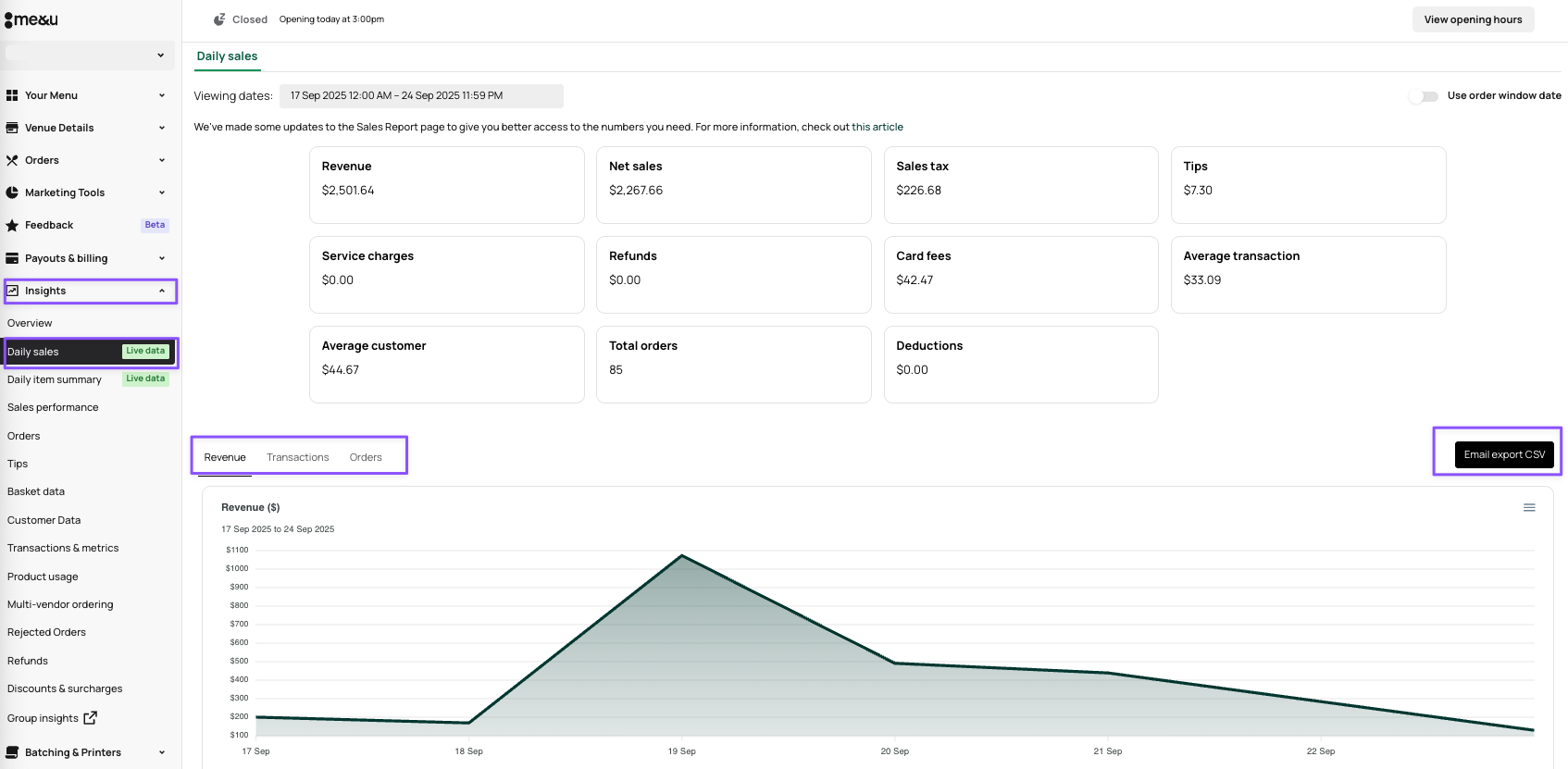Open the 'this article' link
The height and width of the screenshot is (769, 1568).
(x=877, y=128)
